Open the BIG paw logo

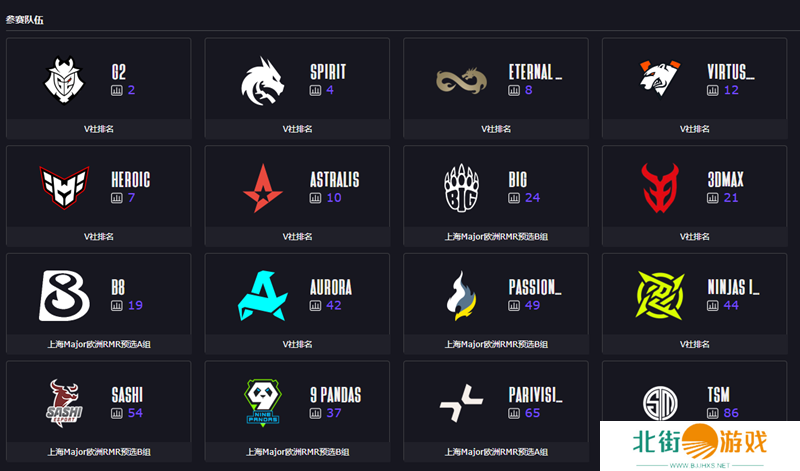click(x=461, y=188)
